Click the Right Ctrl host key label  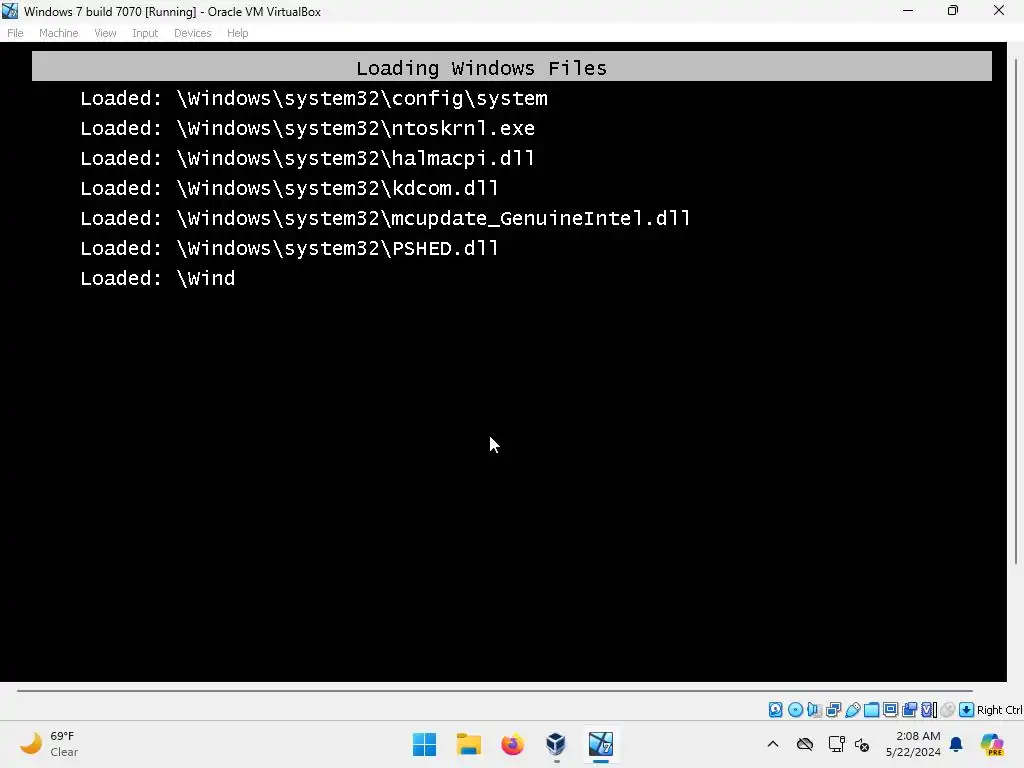click(999, 710)
